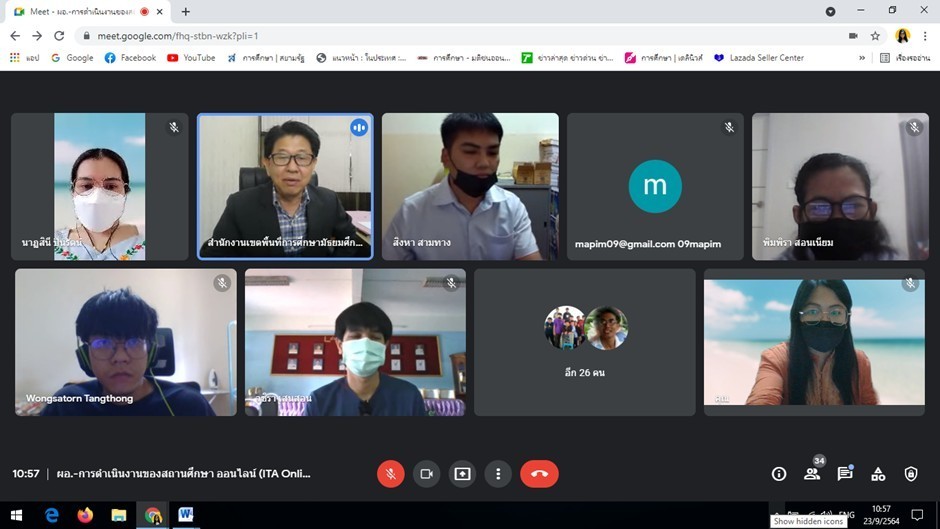Image resolution: width=940 pixels, height=529 pixels.
Task: Click the Present now screen share icon
Action: click(x=462, y=474)
